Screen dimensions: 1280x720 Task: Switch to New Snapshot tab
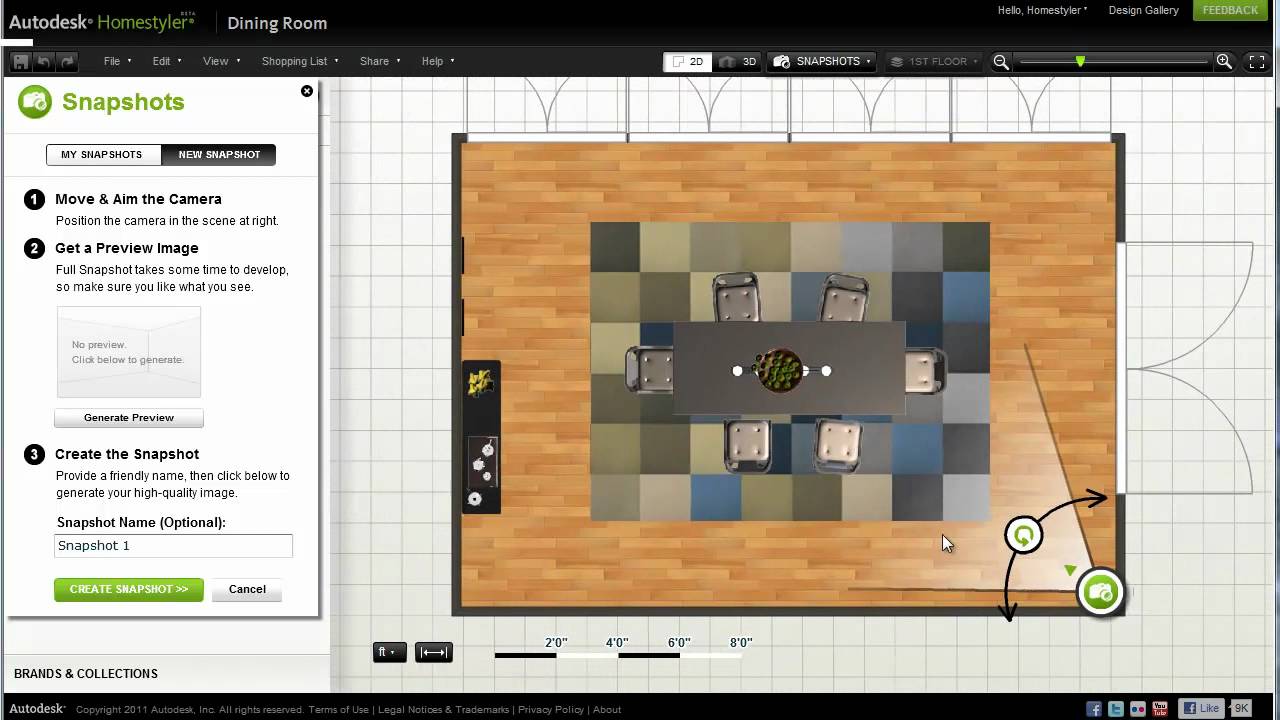(x=219, y=154)
